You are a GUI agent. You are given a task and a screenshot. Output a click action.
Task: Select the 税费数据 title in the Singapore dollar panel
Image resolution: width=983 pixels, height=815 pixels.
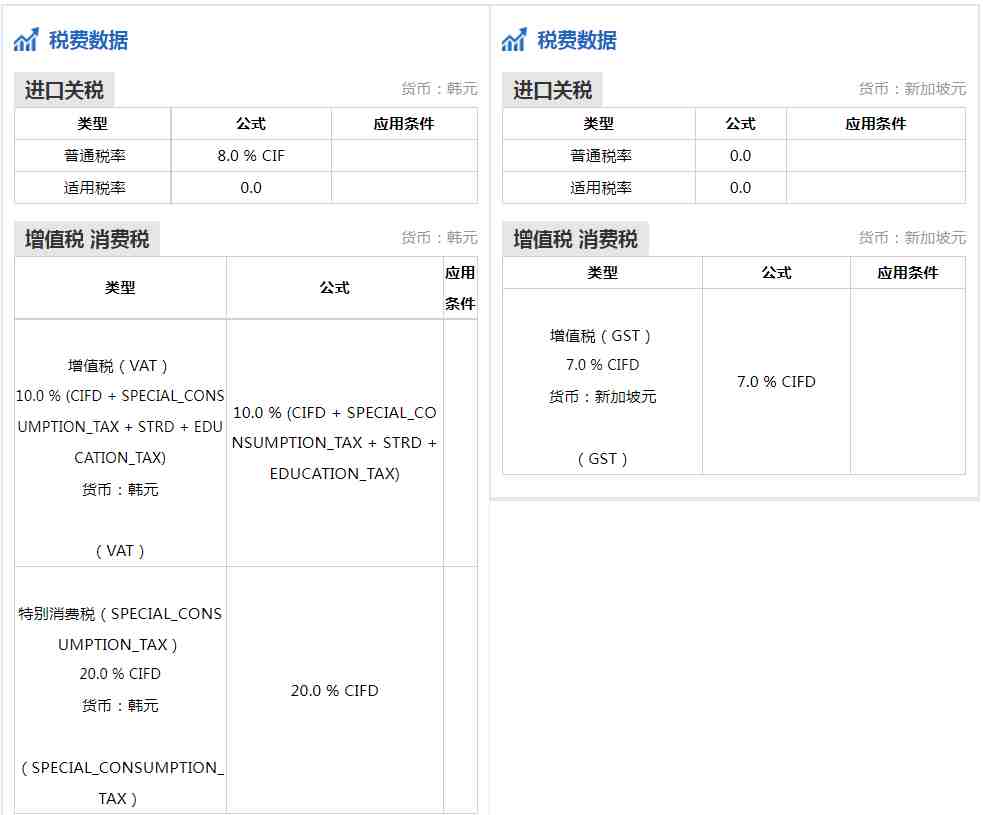click(x=577, y=40)
